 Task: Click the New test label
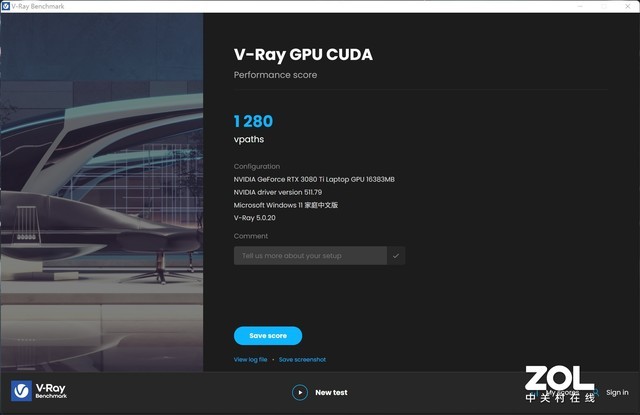(331, 393)
